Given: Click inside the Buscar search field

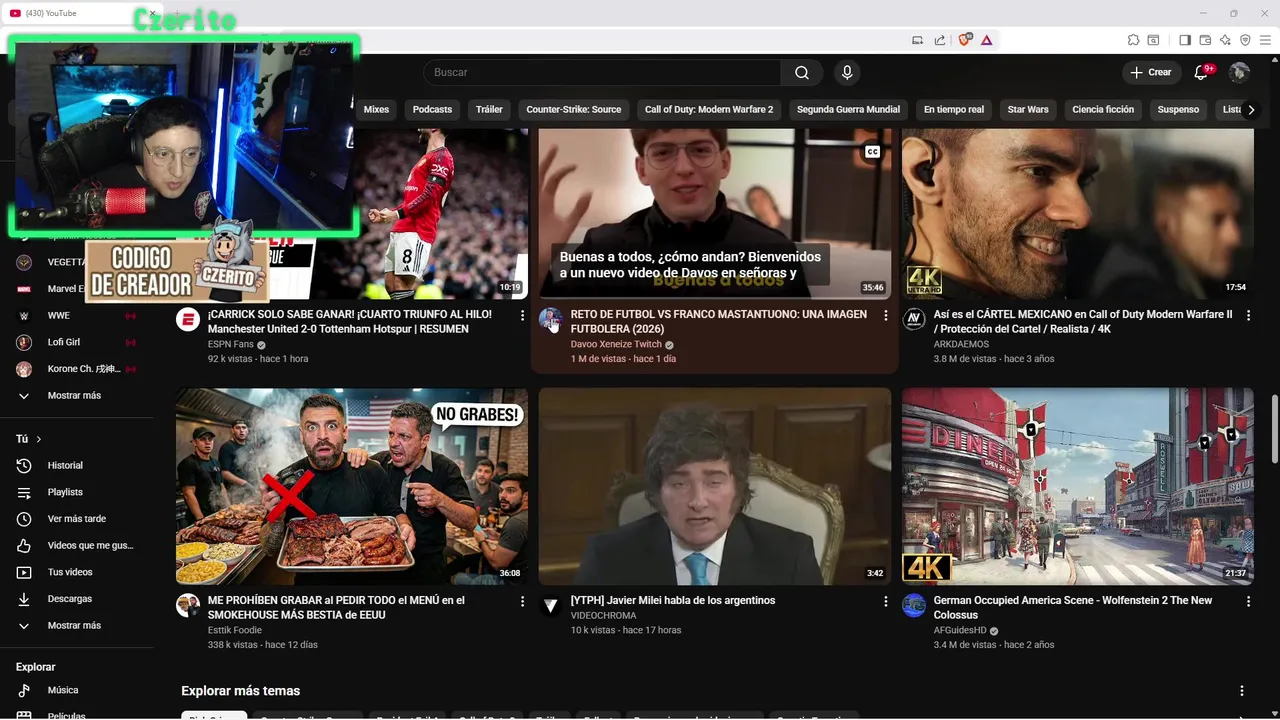Looking at the screenshot, I should 602,72.
